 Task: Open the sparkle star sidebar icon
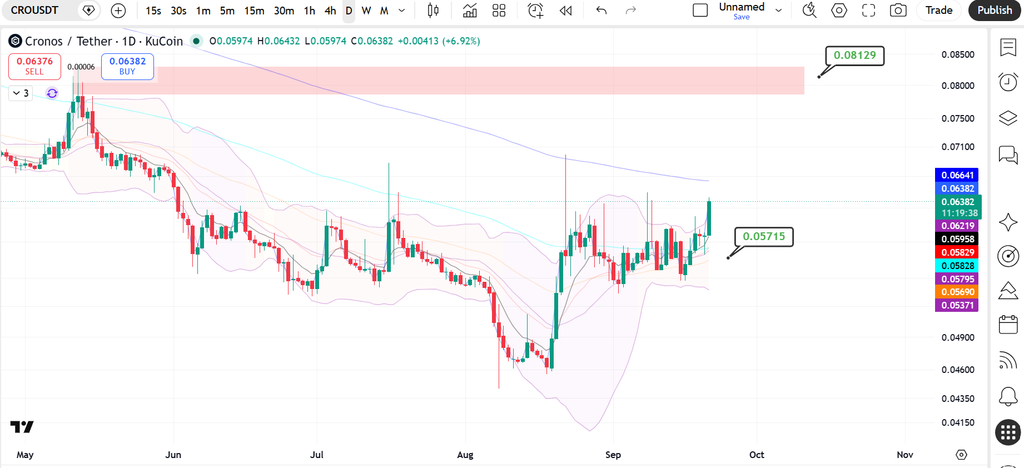[x=1008, y=223]
